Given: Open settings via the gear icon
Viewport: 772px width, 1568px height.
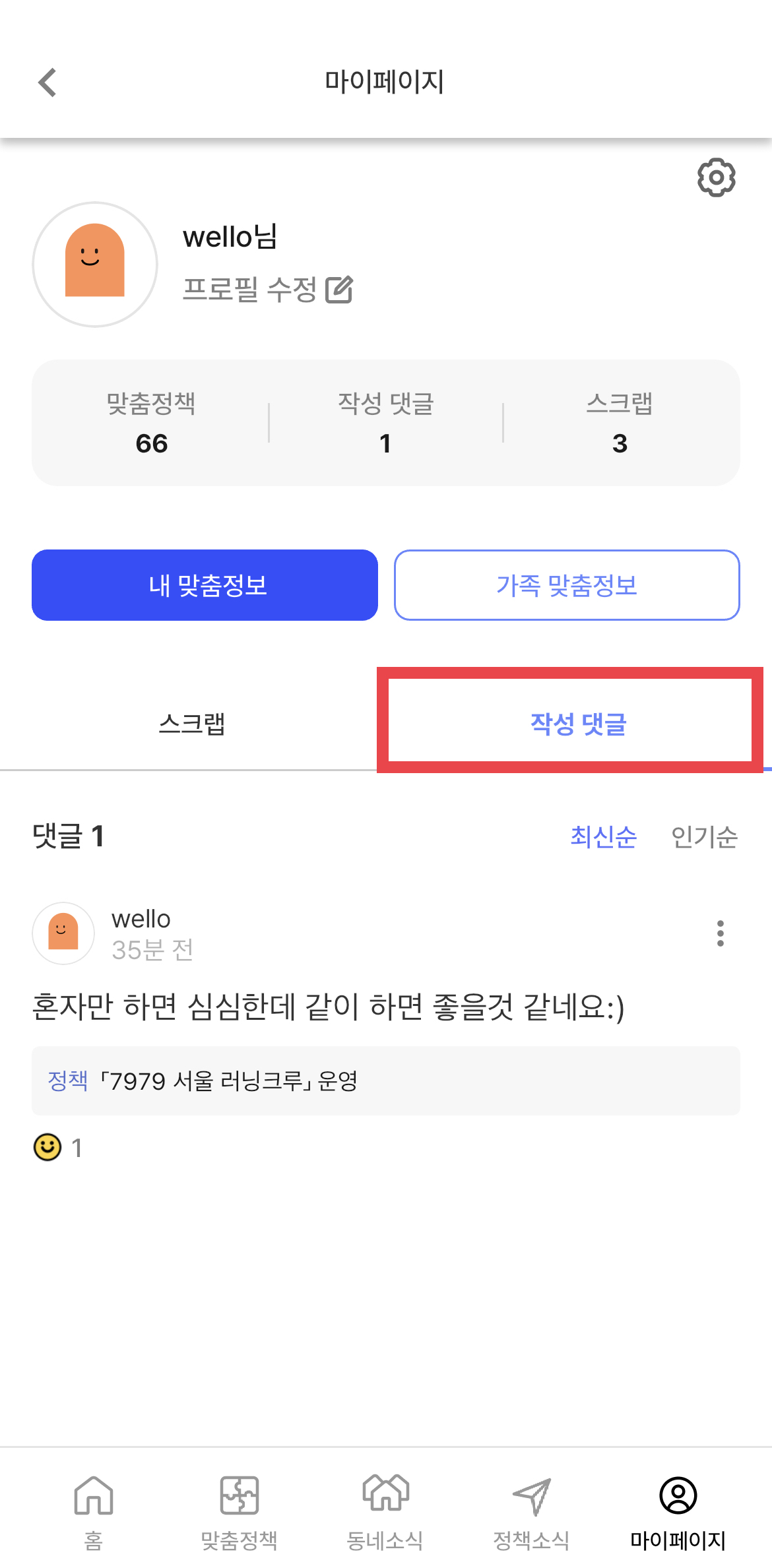Looking at the screenshot, I should pos(717,177).
